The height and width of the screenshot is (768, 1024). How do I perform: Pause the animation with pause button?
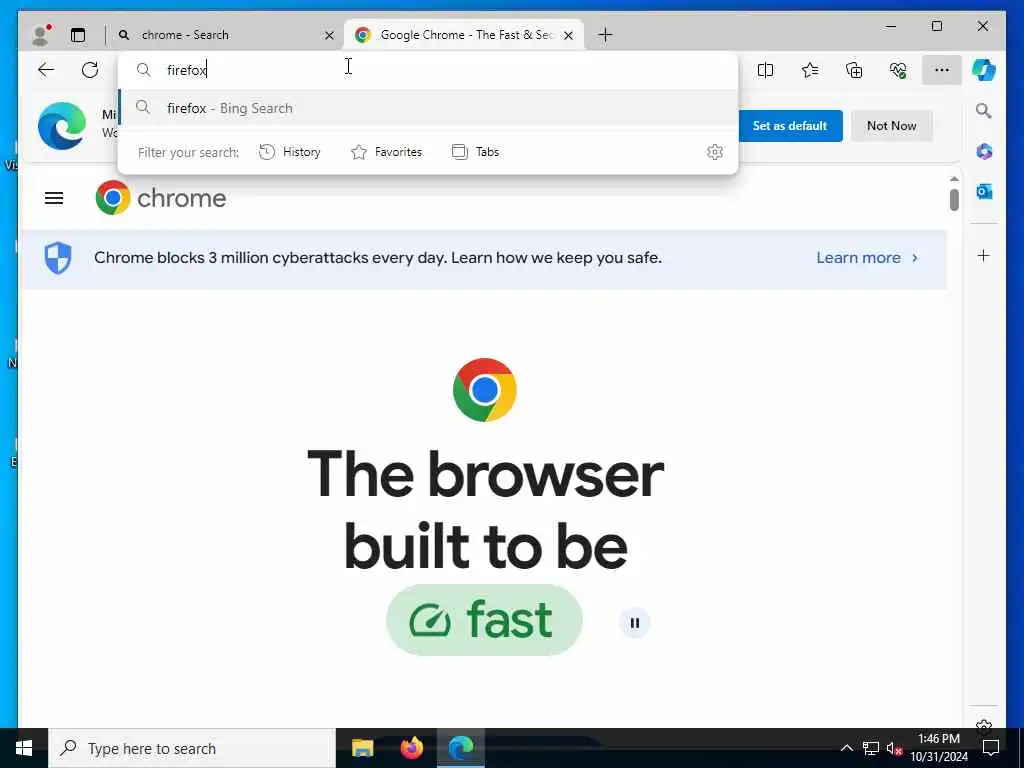pyautogui.click(x=634, y=622)
